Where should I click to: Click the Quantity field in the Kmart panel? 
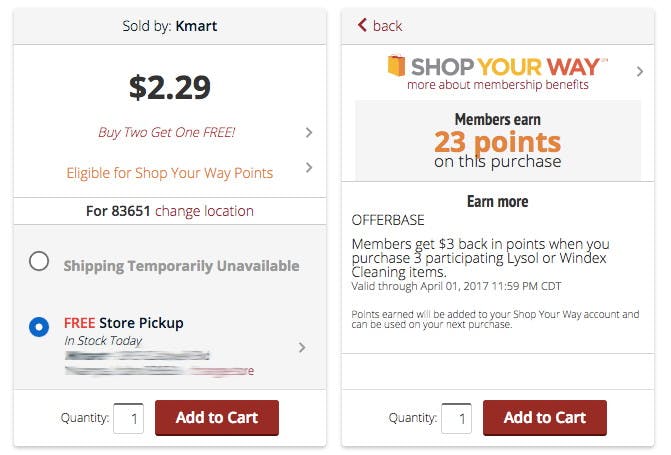128,418
